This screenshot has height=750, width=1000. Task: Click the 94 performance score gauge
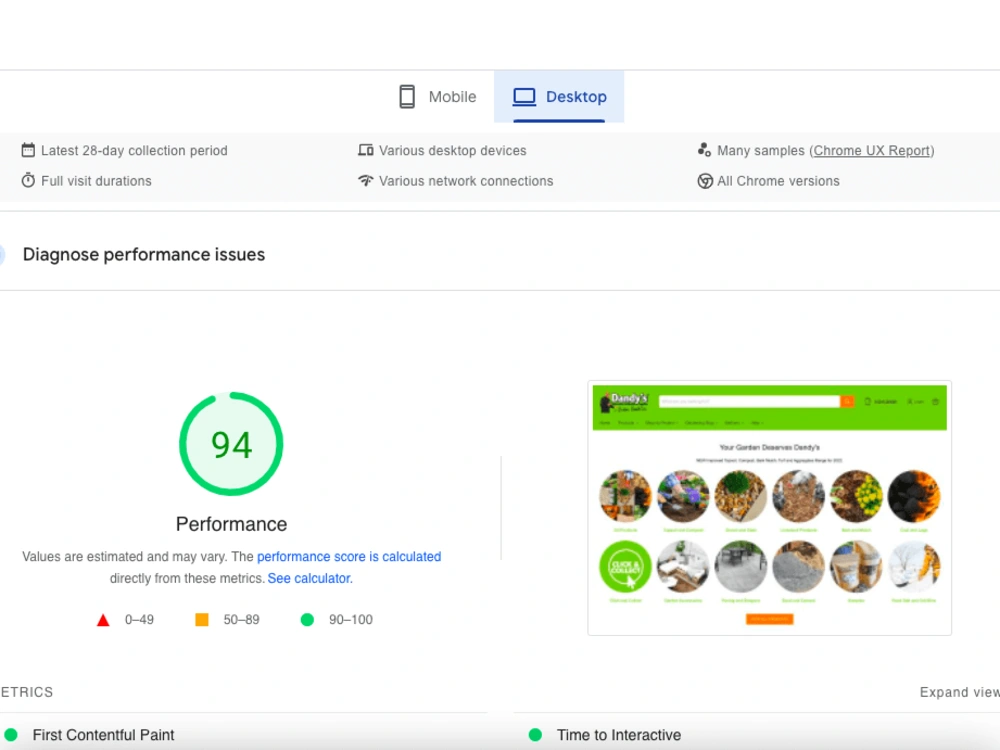point(231,444)
